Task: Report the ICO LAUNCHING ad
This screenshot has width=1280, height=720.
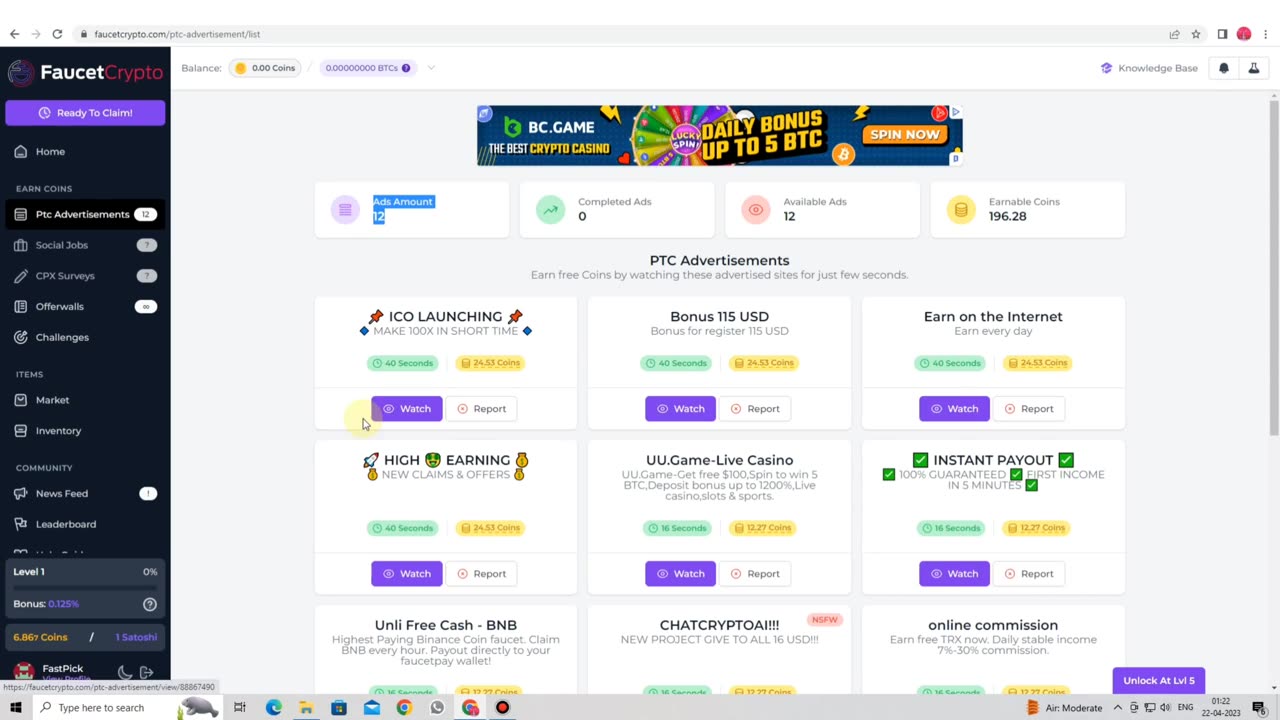Action: coord(480,409)
